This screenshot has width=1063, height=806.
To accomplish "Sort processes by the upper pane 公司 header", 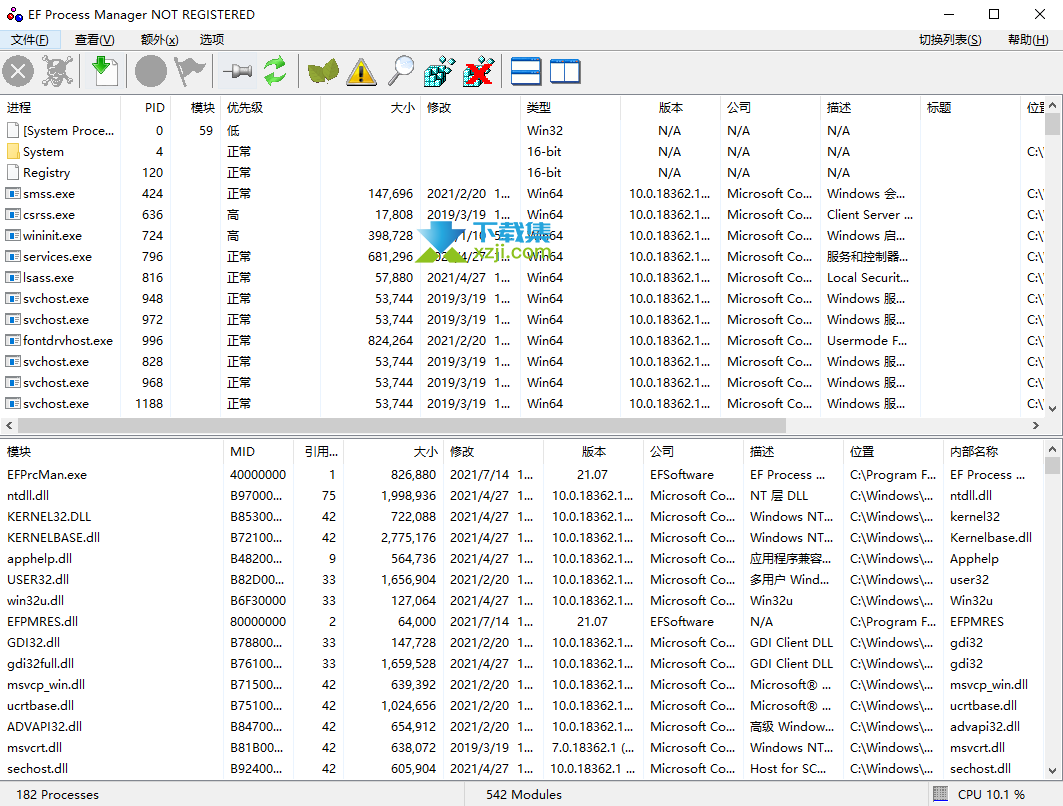I will [769, 108].
